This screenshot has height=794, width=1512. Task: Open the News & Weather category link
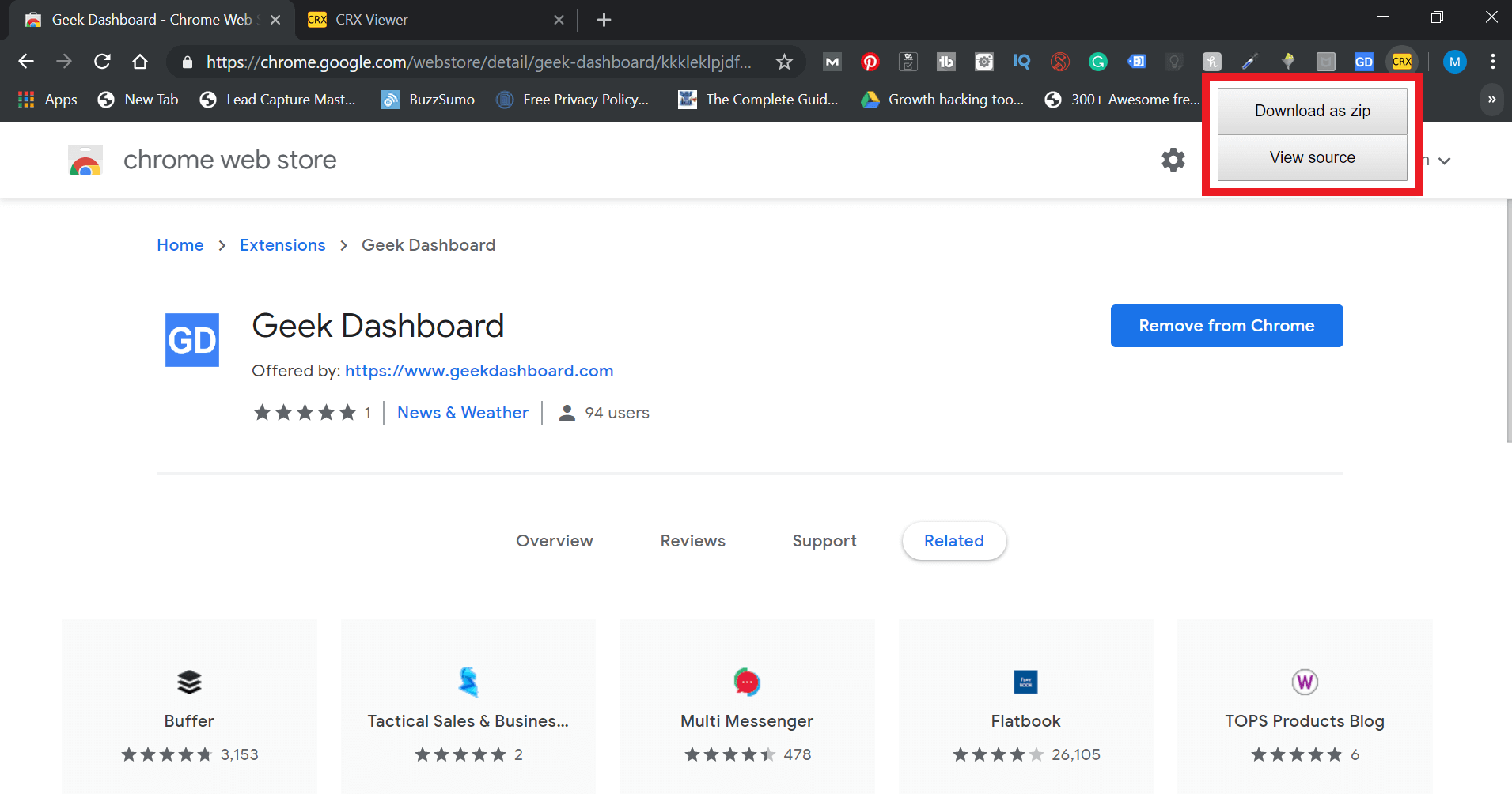(462, 412)
